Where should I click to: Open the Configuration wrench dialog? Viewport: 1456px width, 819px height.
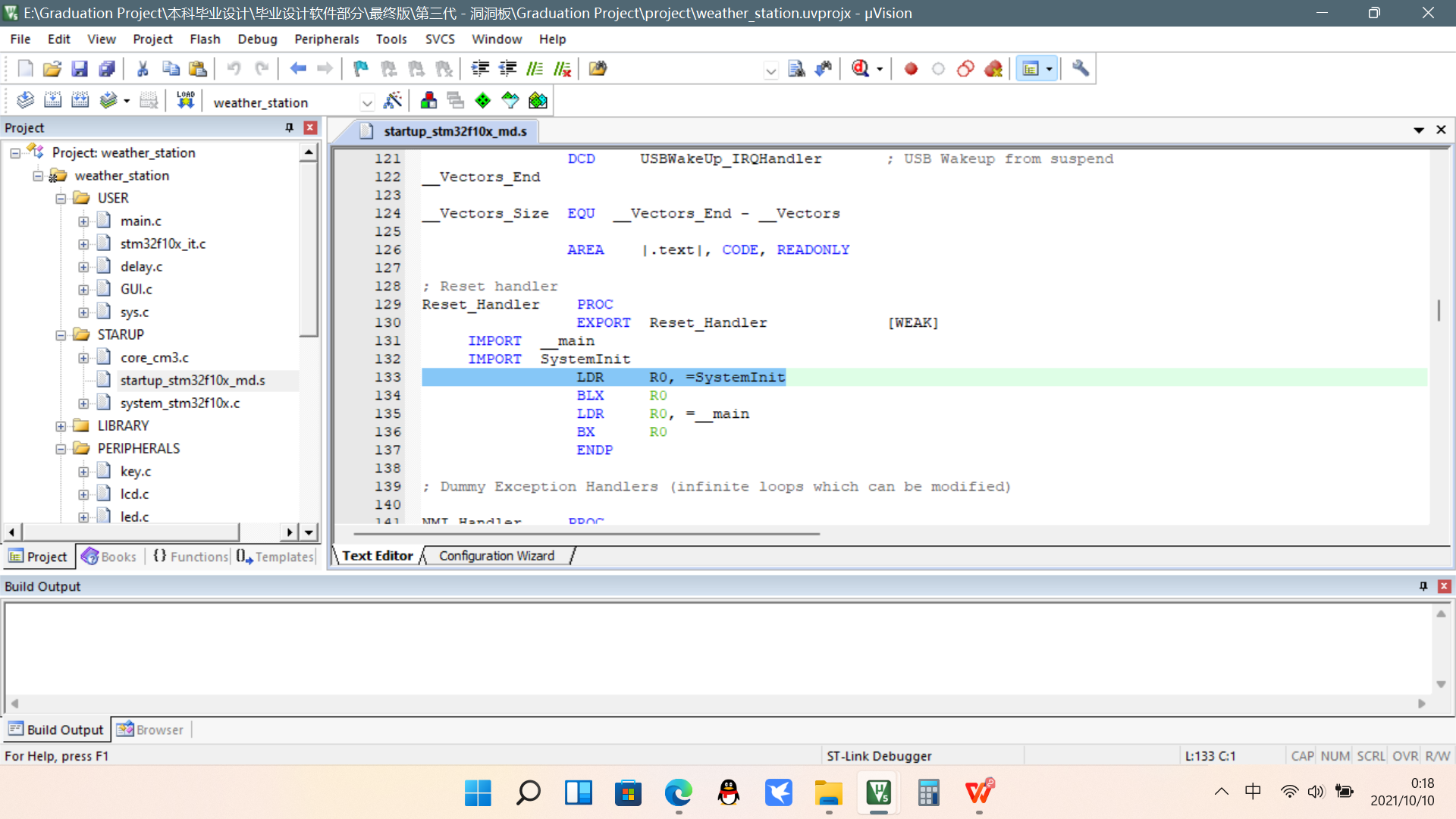pyautogui.click(x=1080, y=68)
